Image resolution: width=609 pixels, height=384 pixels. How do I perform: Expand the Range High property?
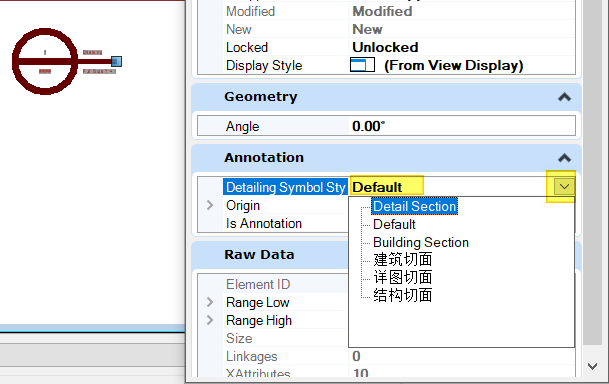pyautogui.click(x=210, y=320)
